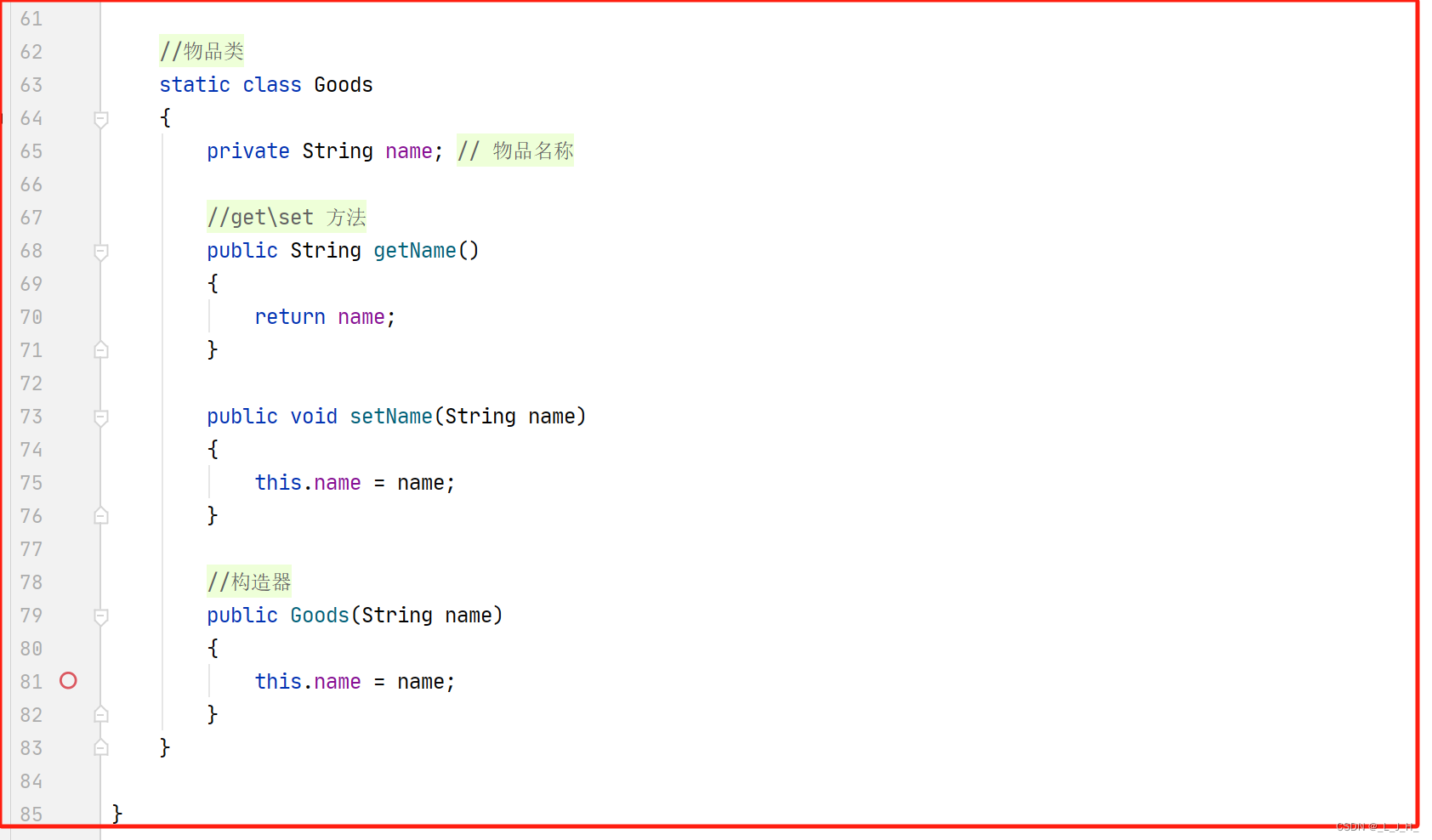Toggle the breakpoint on line 81

(x=68, y=681)
